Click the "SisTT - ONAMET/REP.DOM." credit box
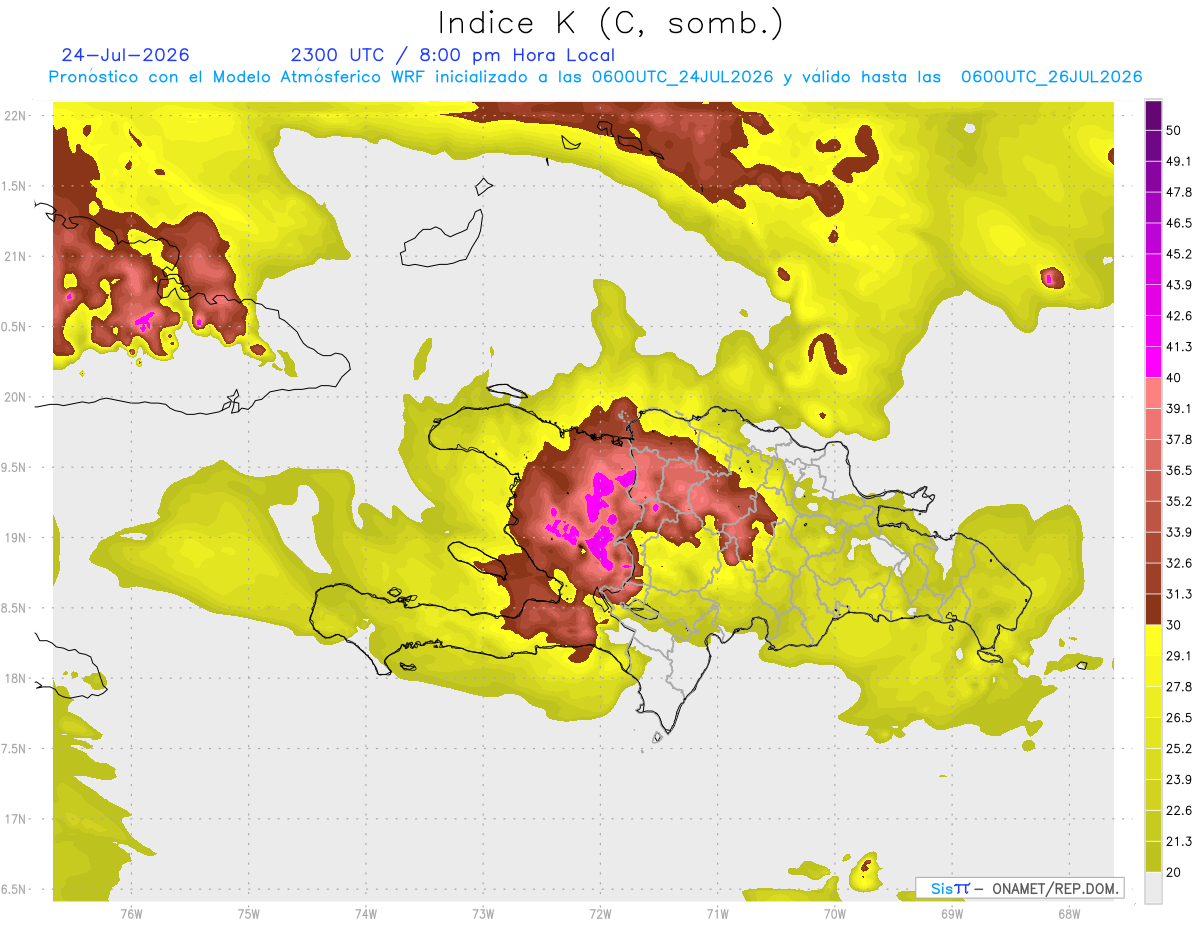The width and height of the screenshot is (1200, 927). [x=1020, y=888]
